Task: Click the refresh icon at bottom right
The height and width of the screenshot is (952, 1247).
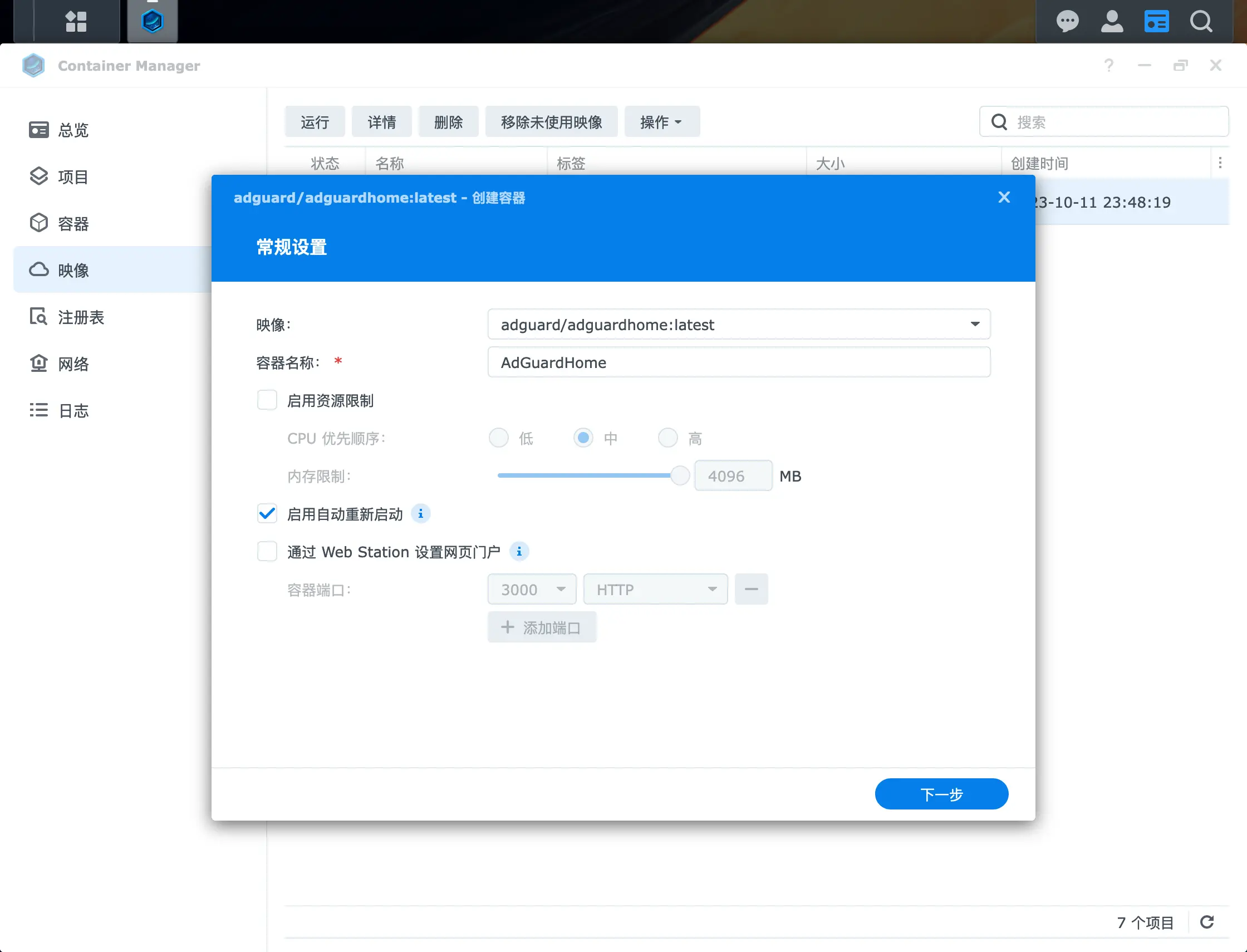Action: coord(1207,922)
